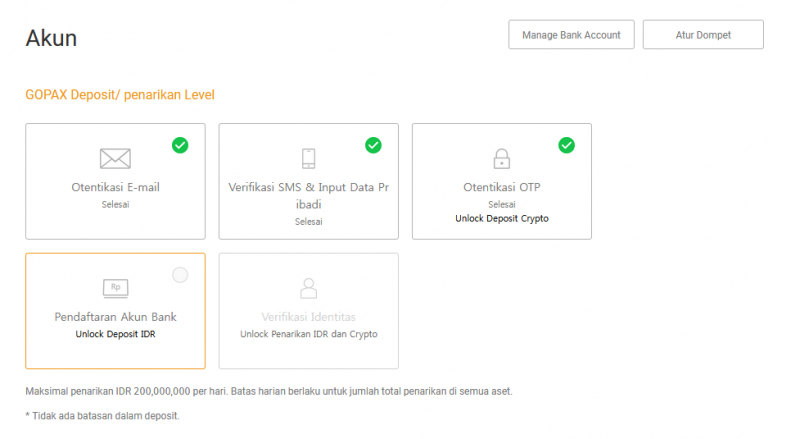Click the Atur Dompet button
Viewport: 800px width, 439px height.
(703, 35)
